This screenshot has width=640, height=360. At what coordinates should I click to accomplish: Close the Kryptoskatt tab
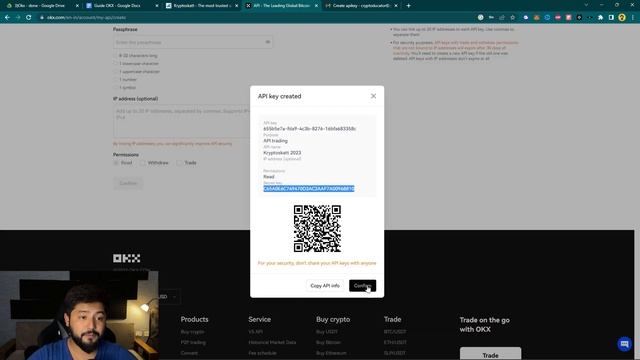pos(236,6)
